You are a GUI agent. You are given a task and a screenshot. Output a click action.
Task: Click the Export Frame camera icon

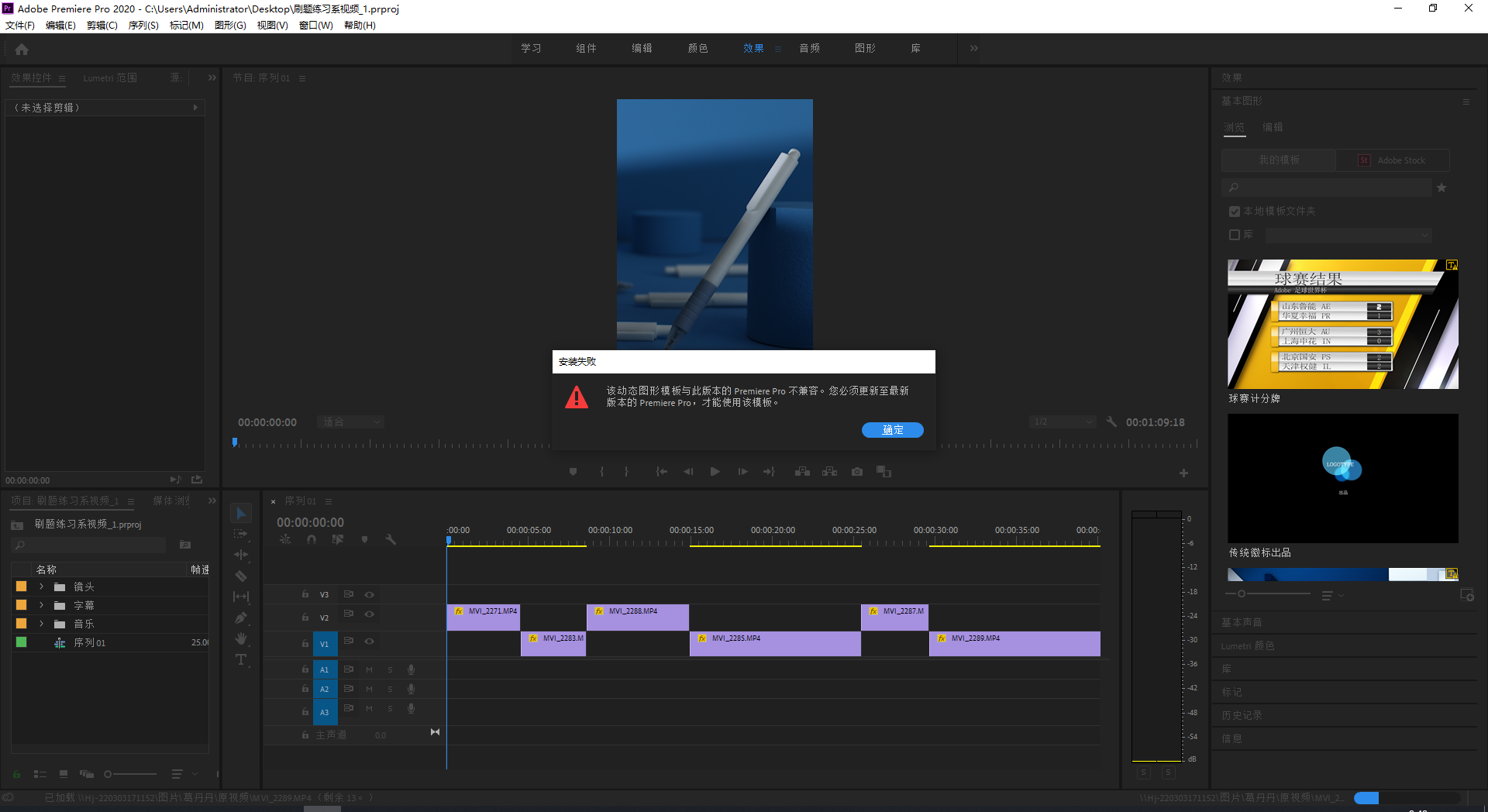856,472
